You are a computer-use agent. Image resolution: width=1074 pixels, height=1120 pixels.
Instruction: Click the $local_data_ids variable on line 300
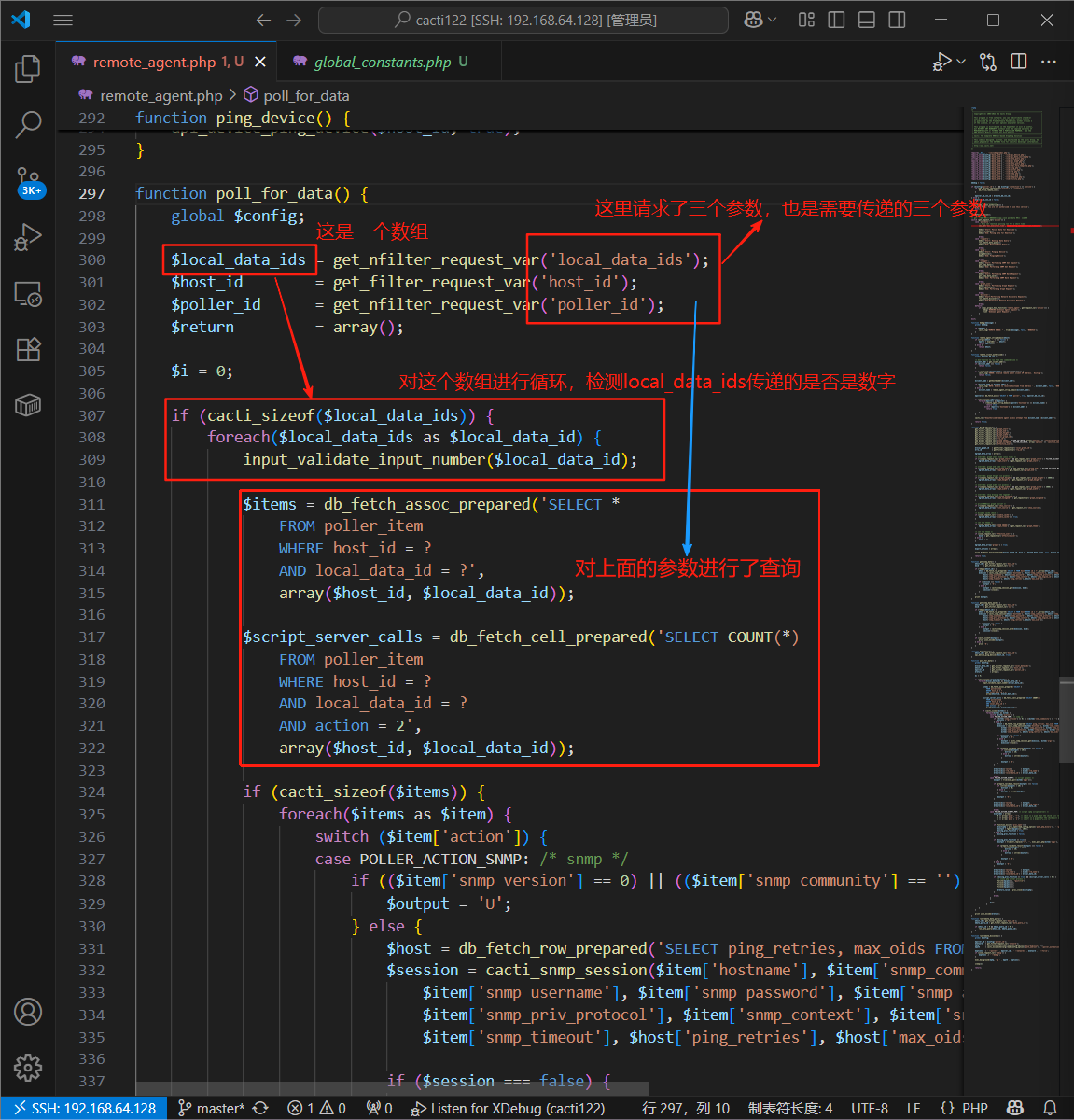click(x=238, y=259)
